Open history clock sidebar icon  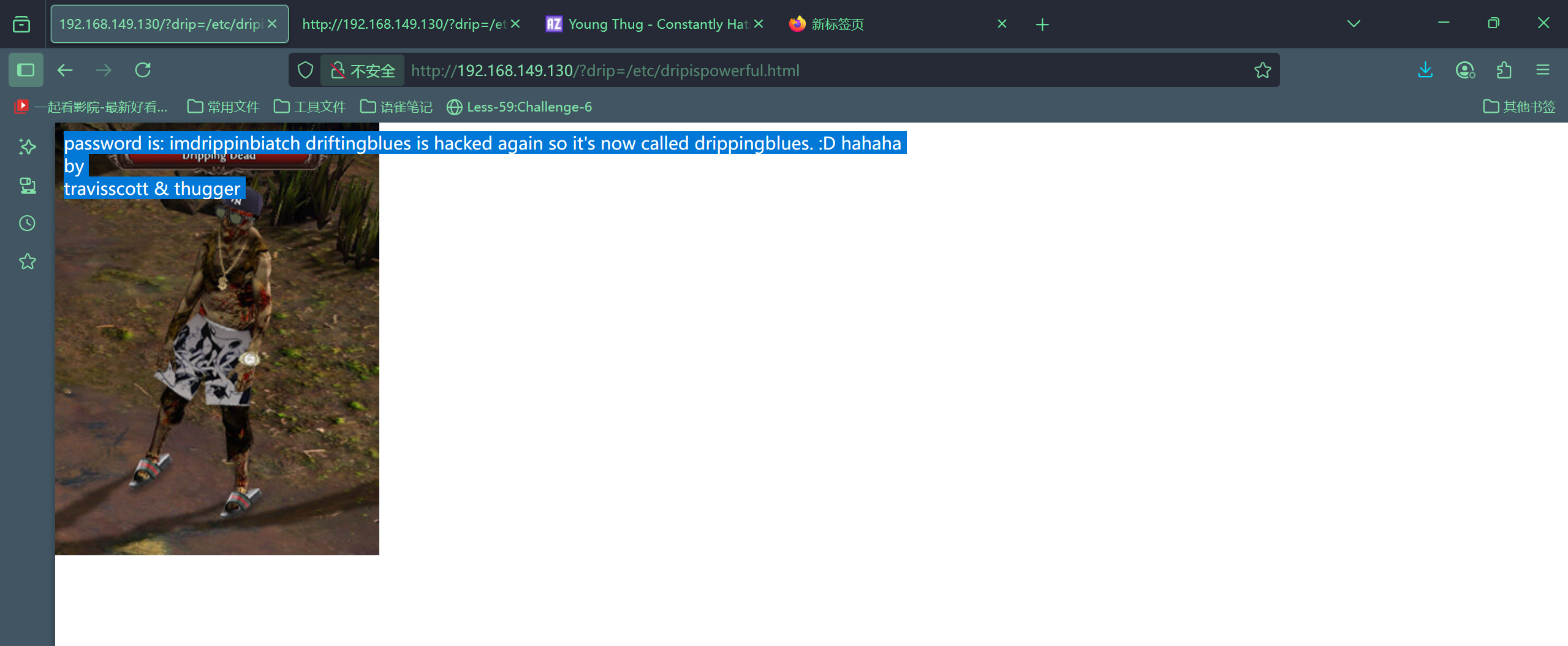click(x=27, y=223)
